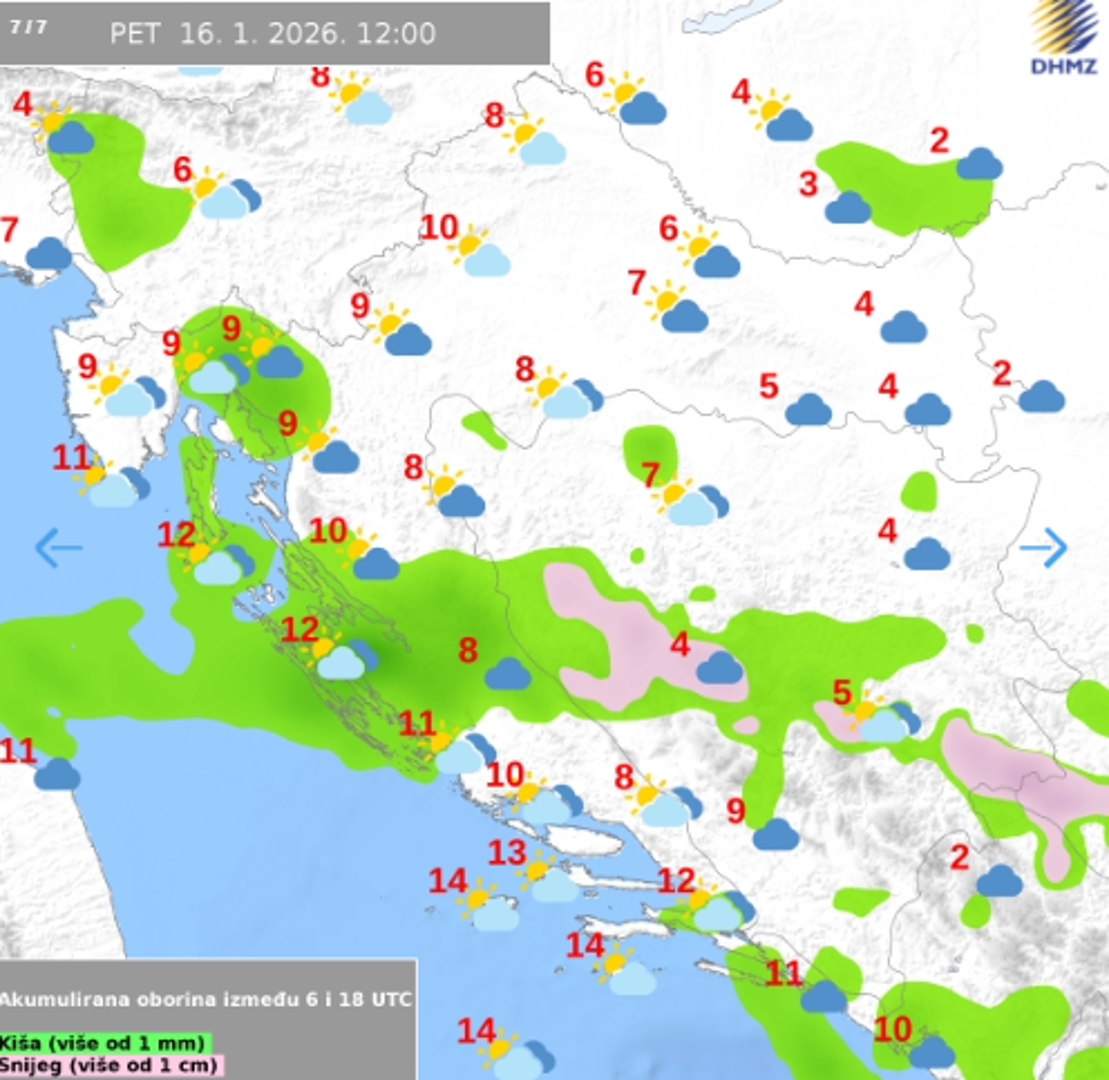Click the cloud-only icon beside temperature 5
This screenshot has width=1109, height=1080.
point(808,409)
